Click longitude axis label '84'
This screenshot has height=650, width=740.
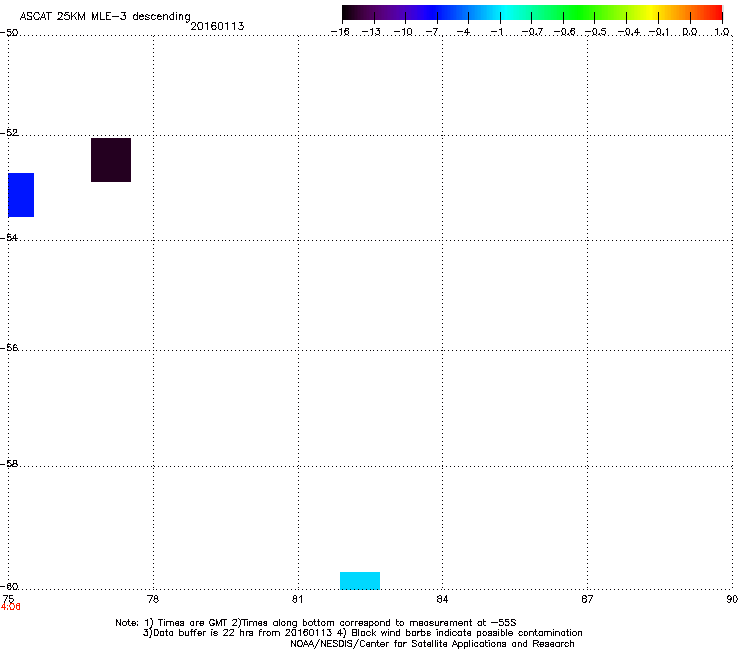tap(442, 599)
